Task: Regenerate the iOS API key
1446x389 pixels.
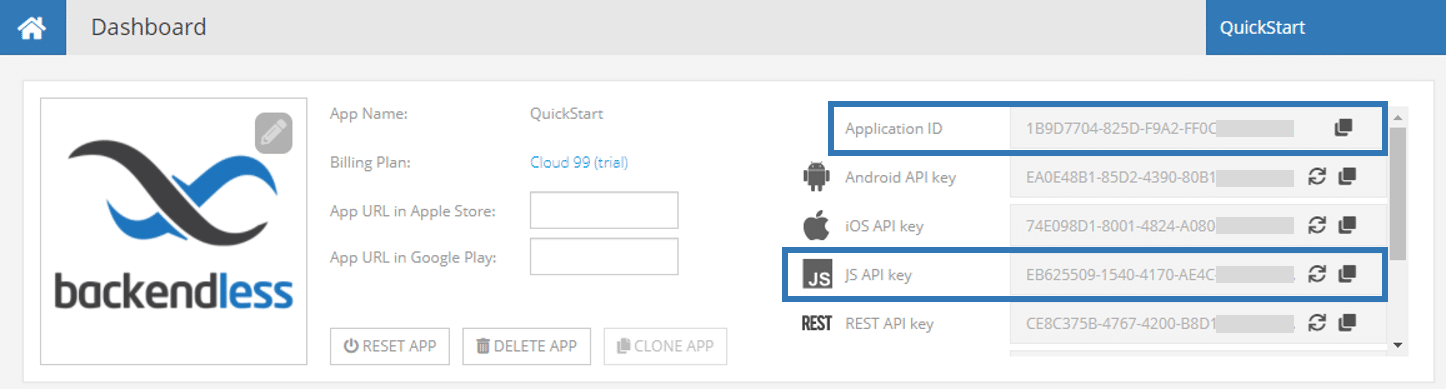Action: 1317,225
